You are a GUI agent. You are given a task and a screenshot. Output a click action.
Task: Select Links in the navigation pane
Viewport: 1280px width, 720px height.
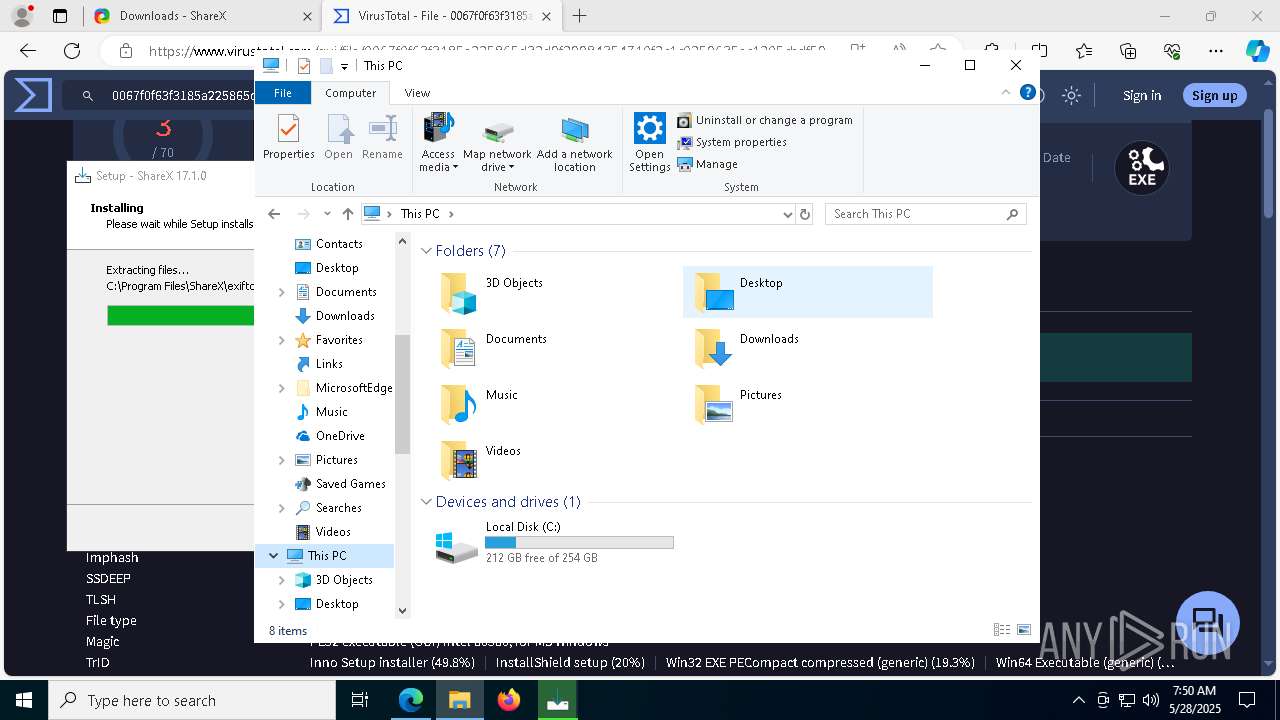click(329, 364)
